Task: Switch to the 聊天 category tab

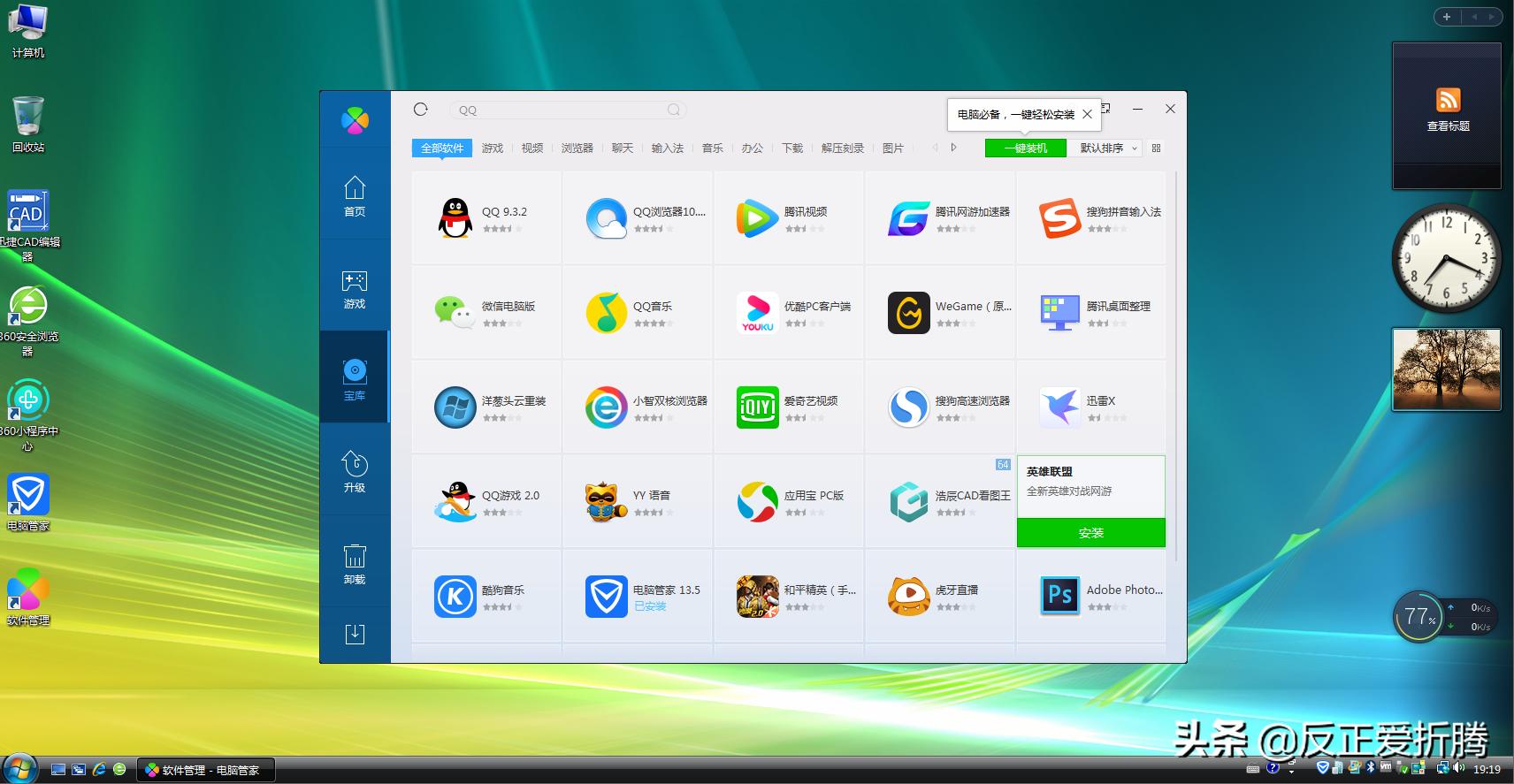Action: 623,148
